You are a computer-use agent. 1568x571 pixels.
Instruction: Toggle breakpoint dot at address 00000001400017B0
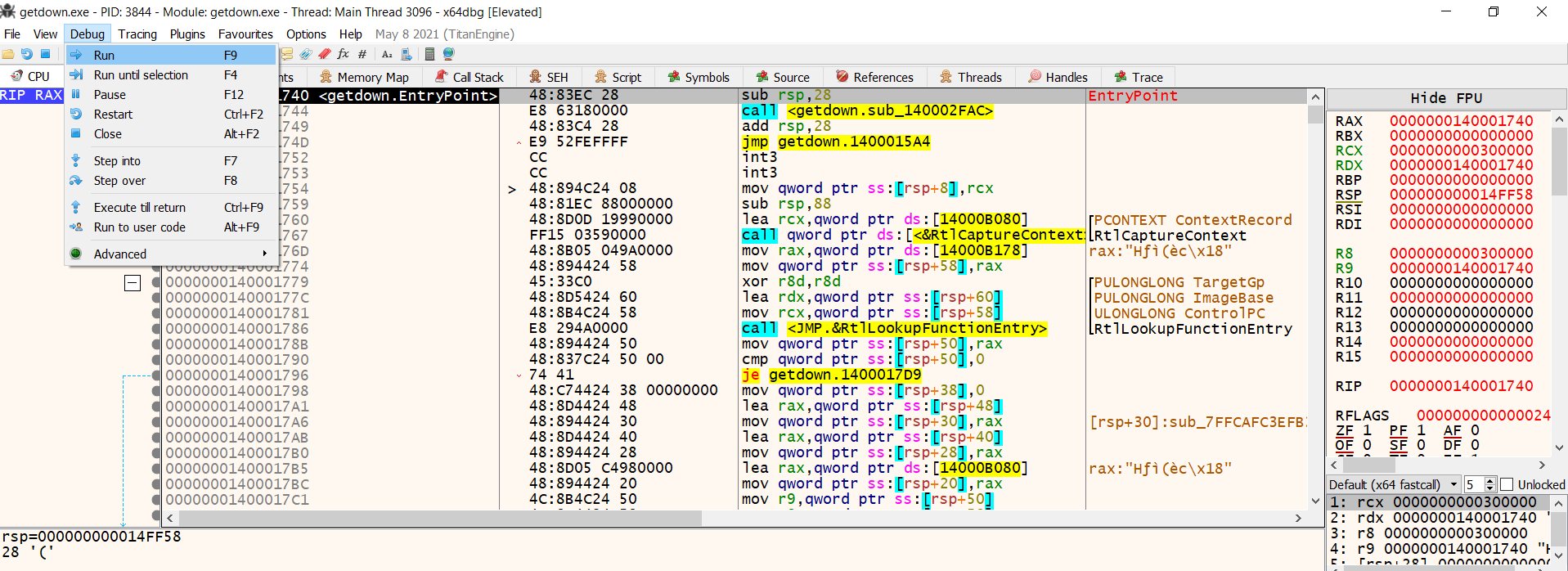(156, 453)
